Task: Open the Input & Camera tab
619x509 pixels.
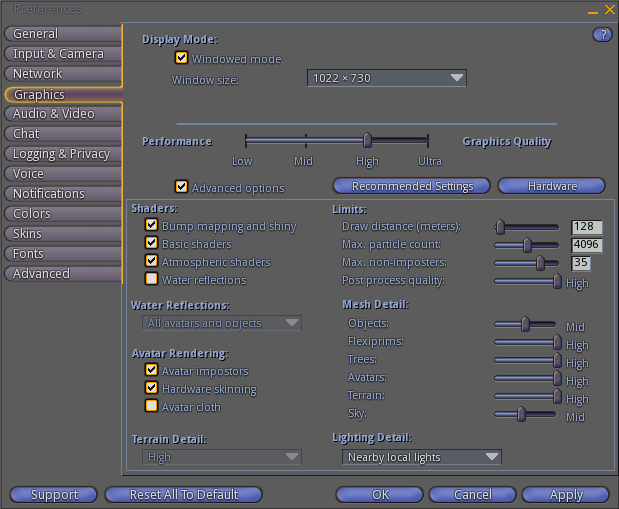Action: tap(63, 54)
